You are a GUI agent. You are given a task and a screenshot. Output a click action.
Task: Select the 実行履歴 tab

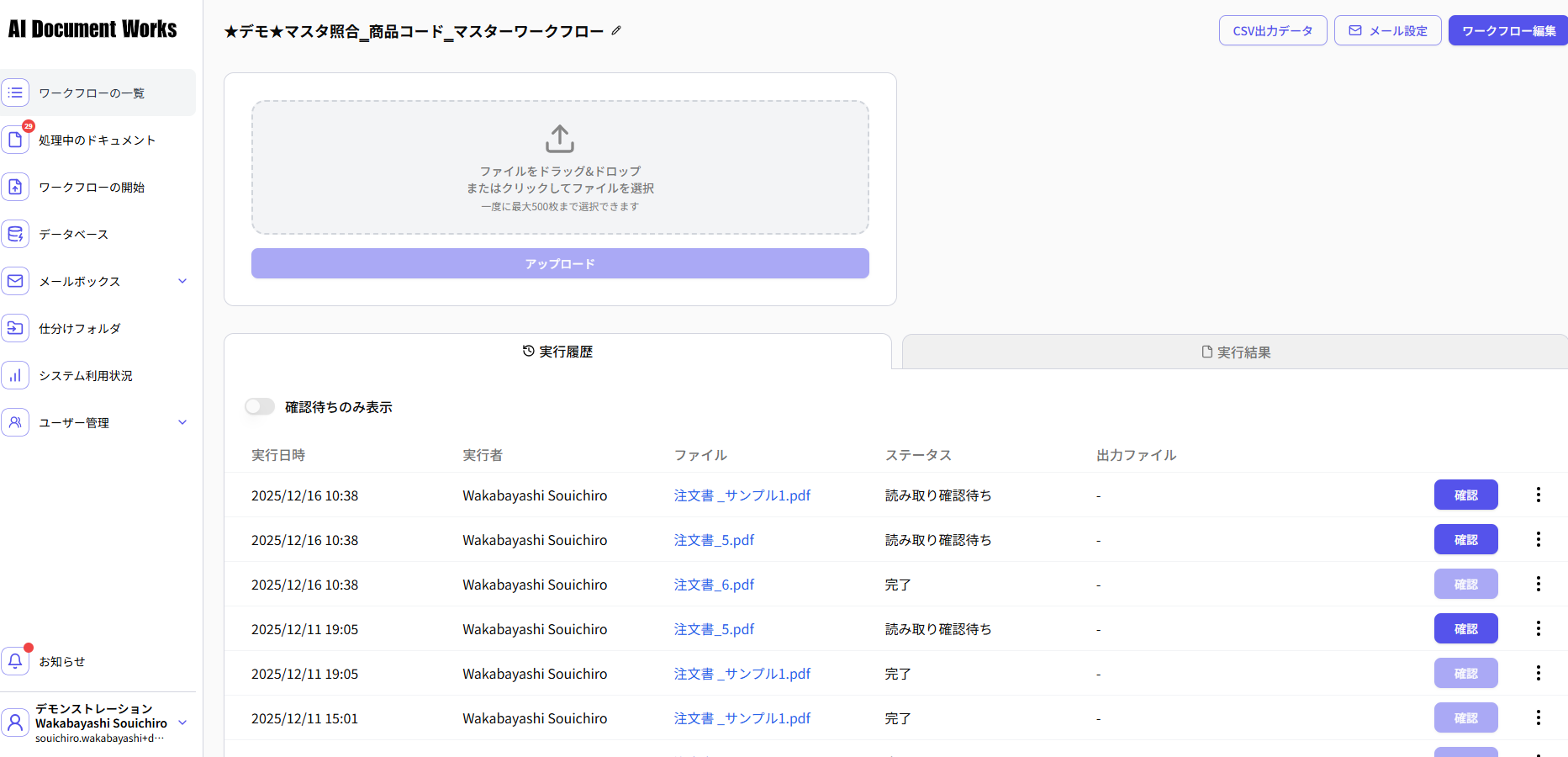point(557,352)
